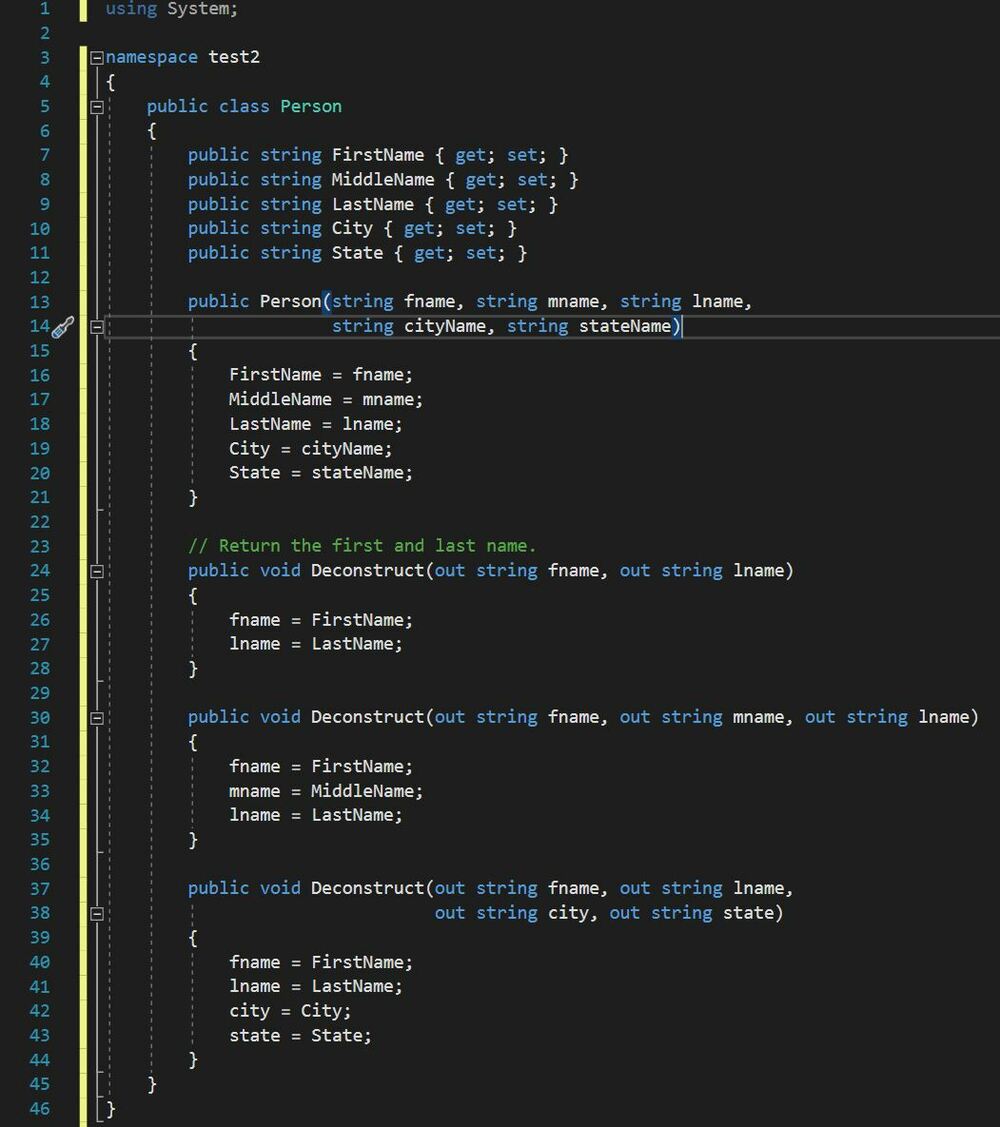Viewport: 1000px width, 1127px height.
Task: Collapse the three-parameter Deconstruct method
Action: coord(97,717)
